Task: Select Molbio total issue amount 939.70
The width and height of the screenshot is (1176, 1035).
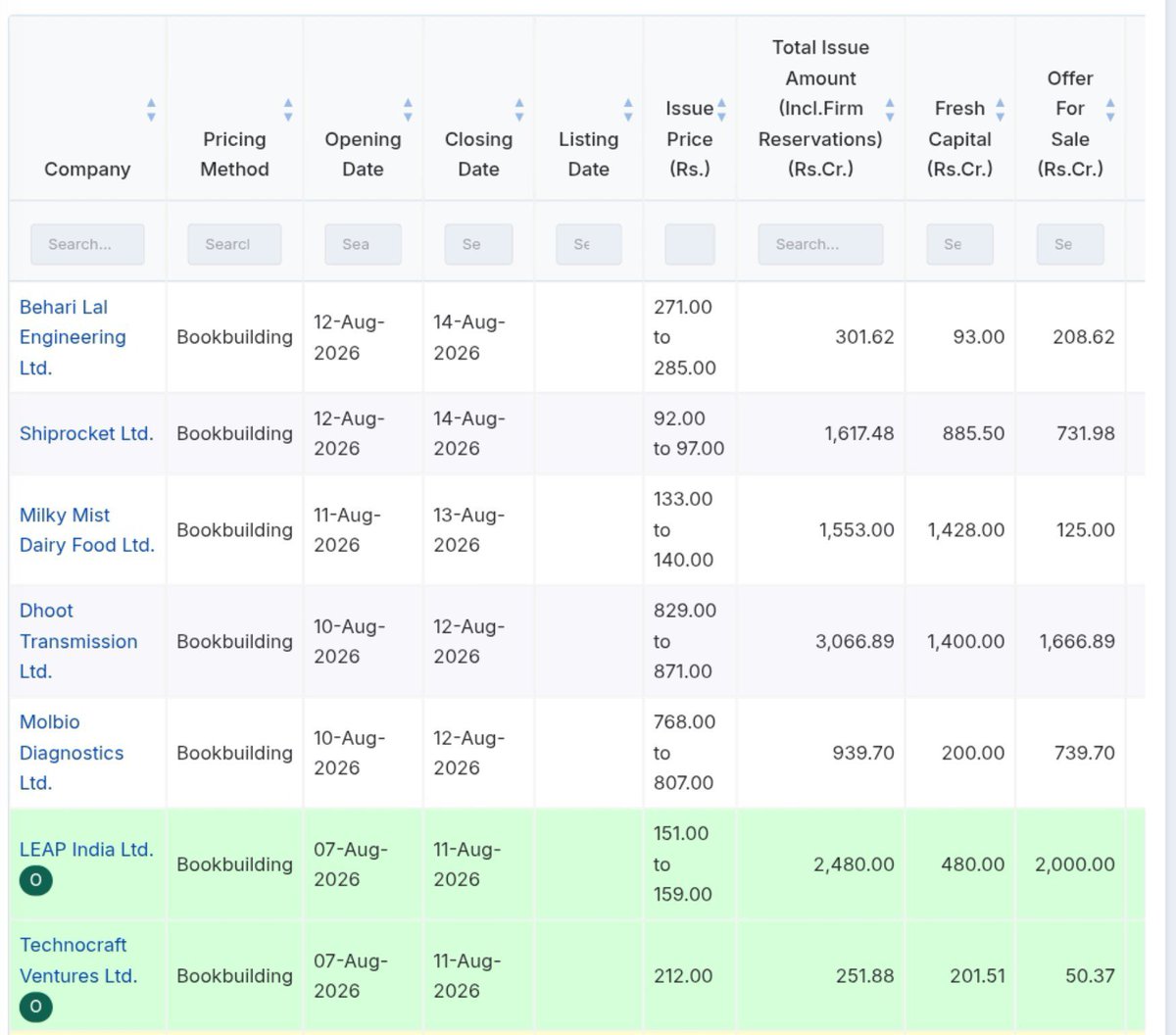Action: [x=863, y=753]
